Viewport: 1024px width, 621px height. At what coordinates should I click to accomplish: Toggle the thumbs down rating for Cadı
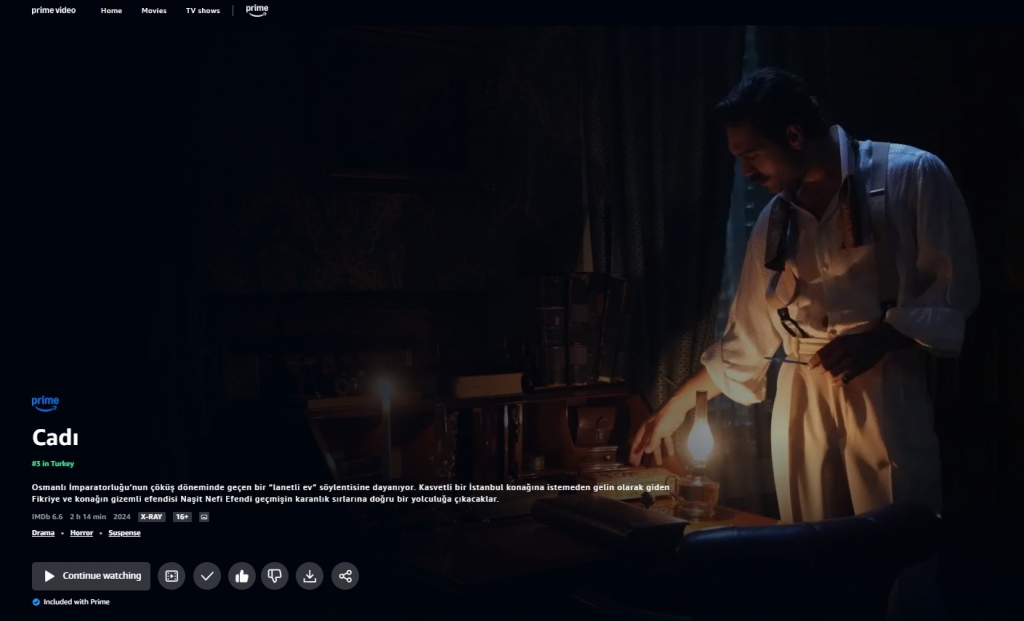[x=275, y=576]
